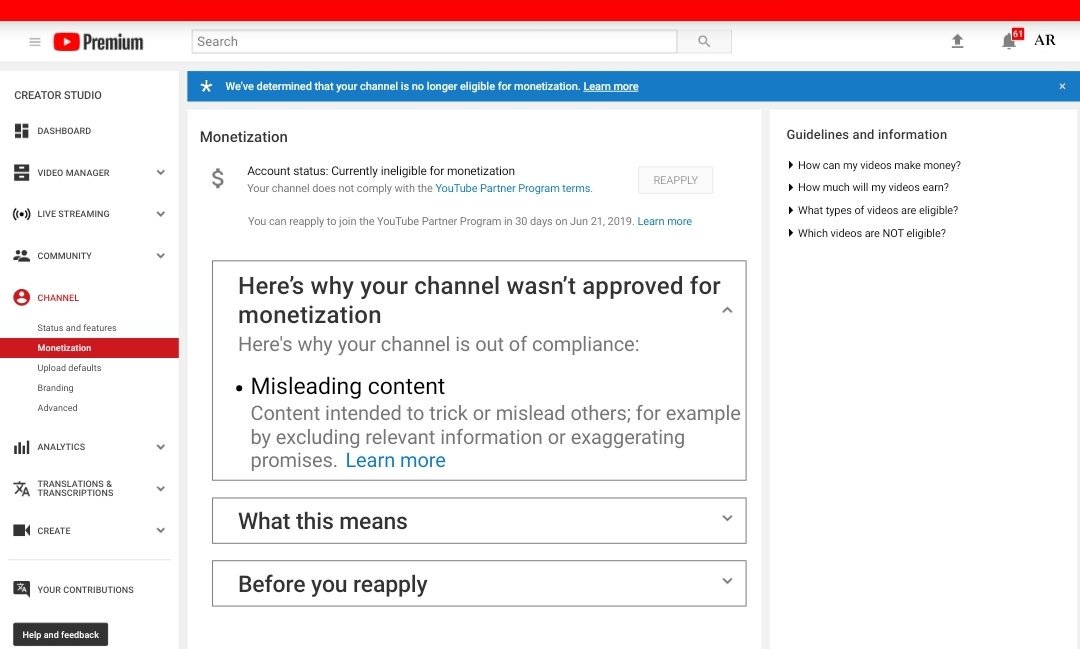Open the Video Manager menu item
The image size is (1080, 649).
pos(73,173)
